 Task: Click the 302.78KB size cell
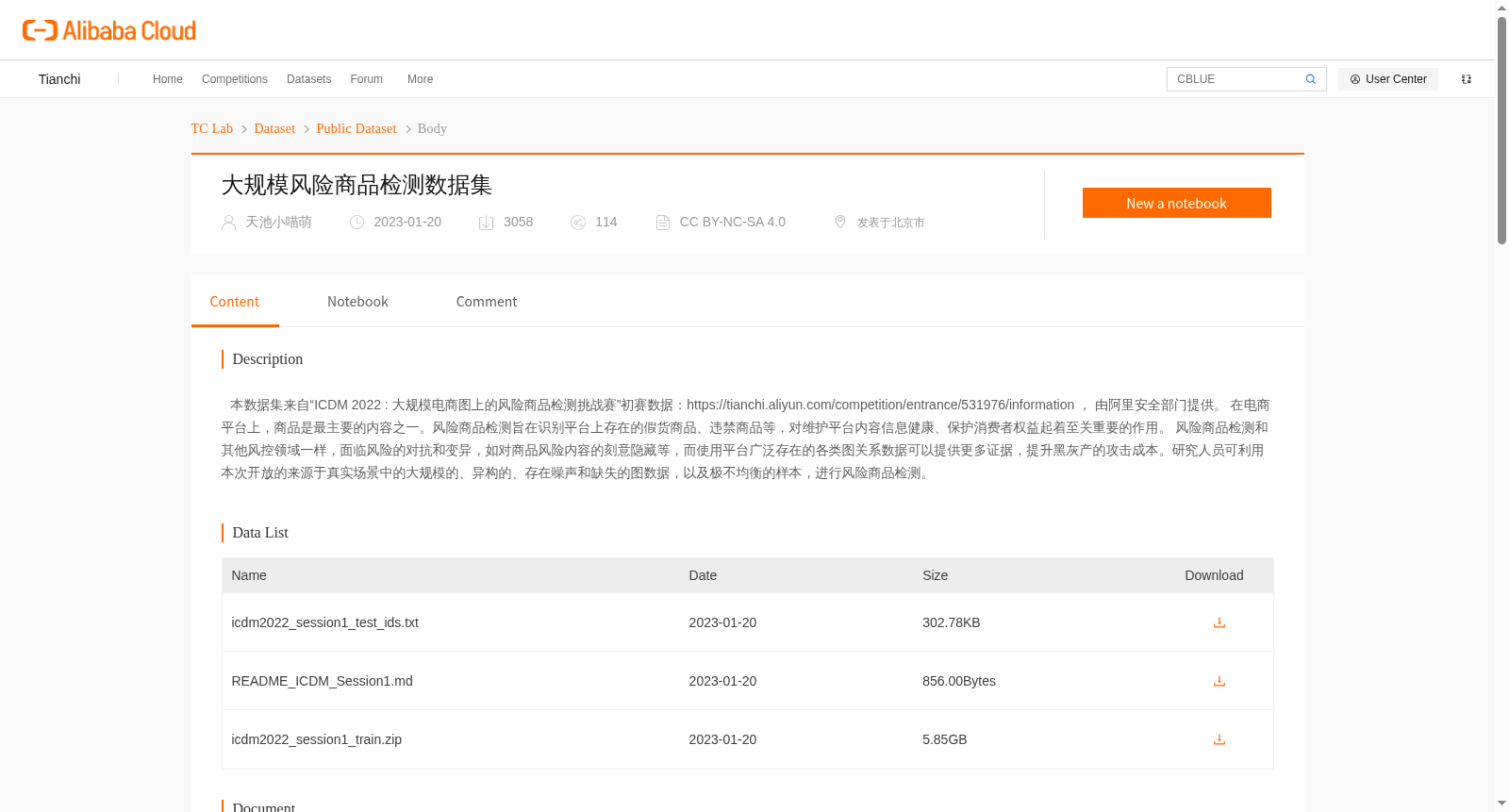952,622
